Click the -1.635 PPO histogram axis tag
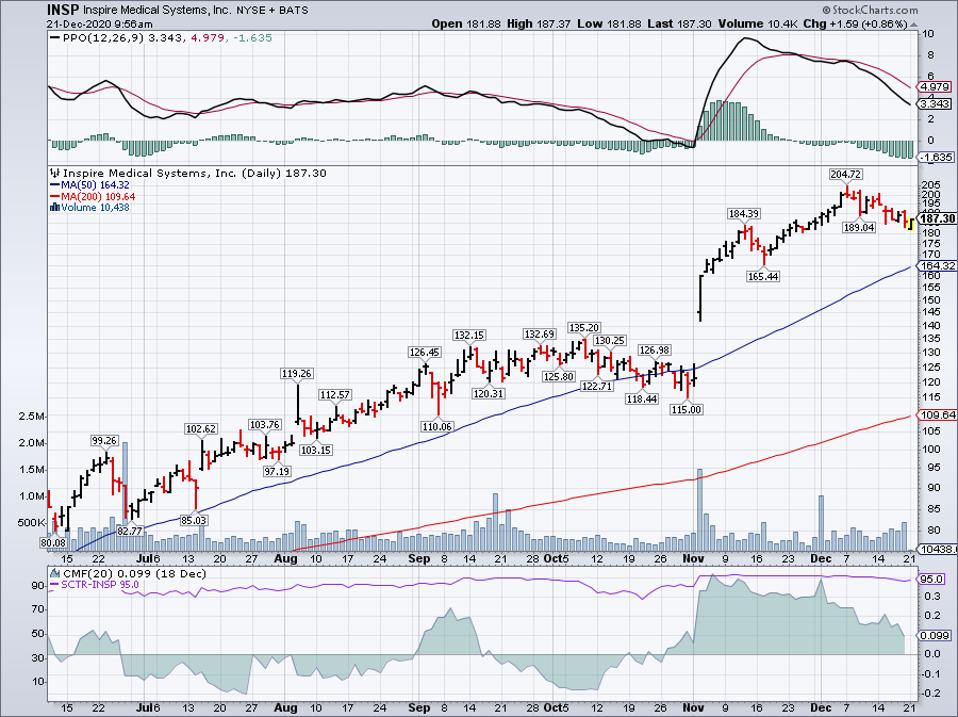The image size is (958, 717). 935,157
